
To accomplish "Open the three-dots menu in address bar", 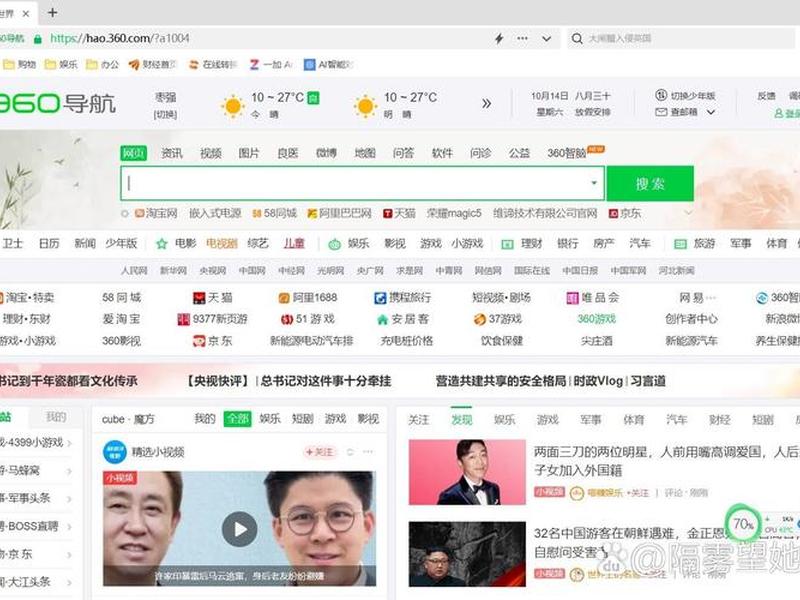I will 522,38.
